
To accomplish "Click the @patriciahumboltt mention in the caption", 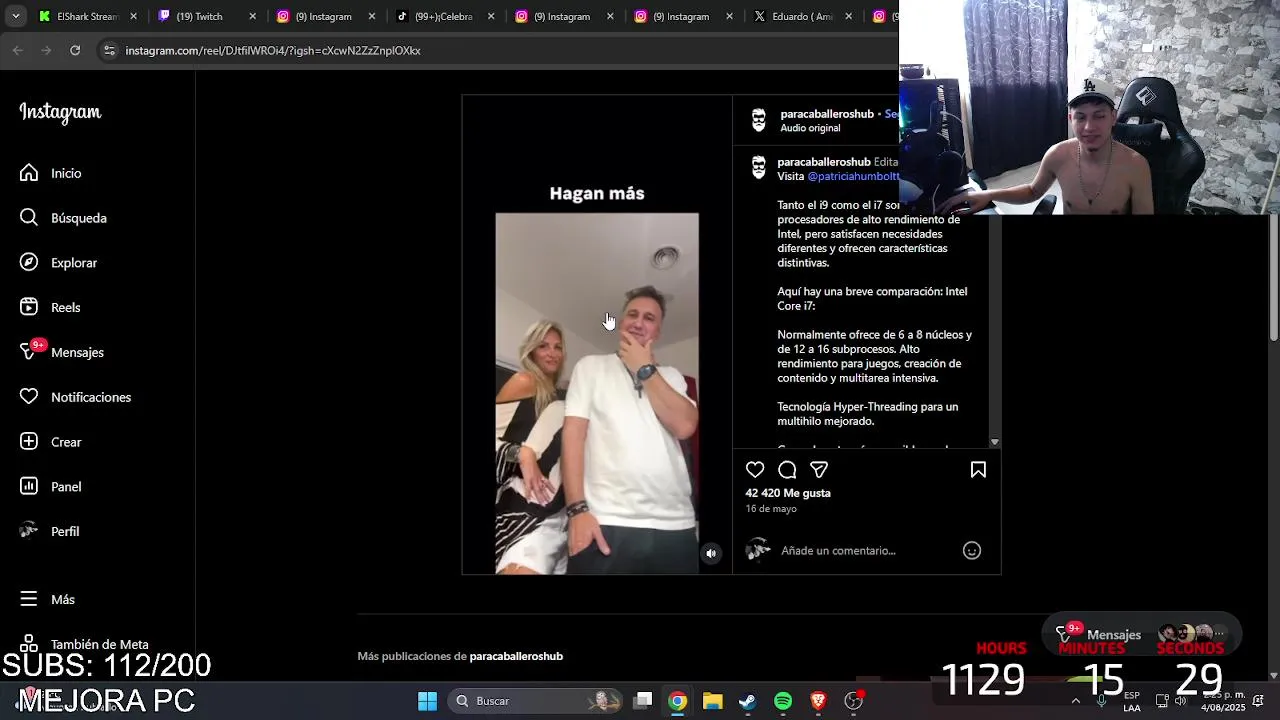I will coord(853,176).
